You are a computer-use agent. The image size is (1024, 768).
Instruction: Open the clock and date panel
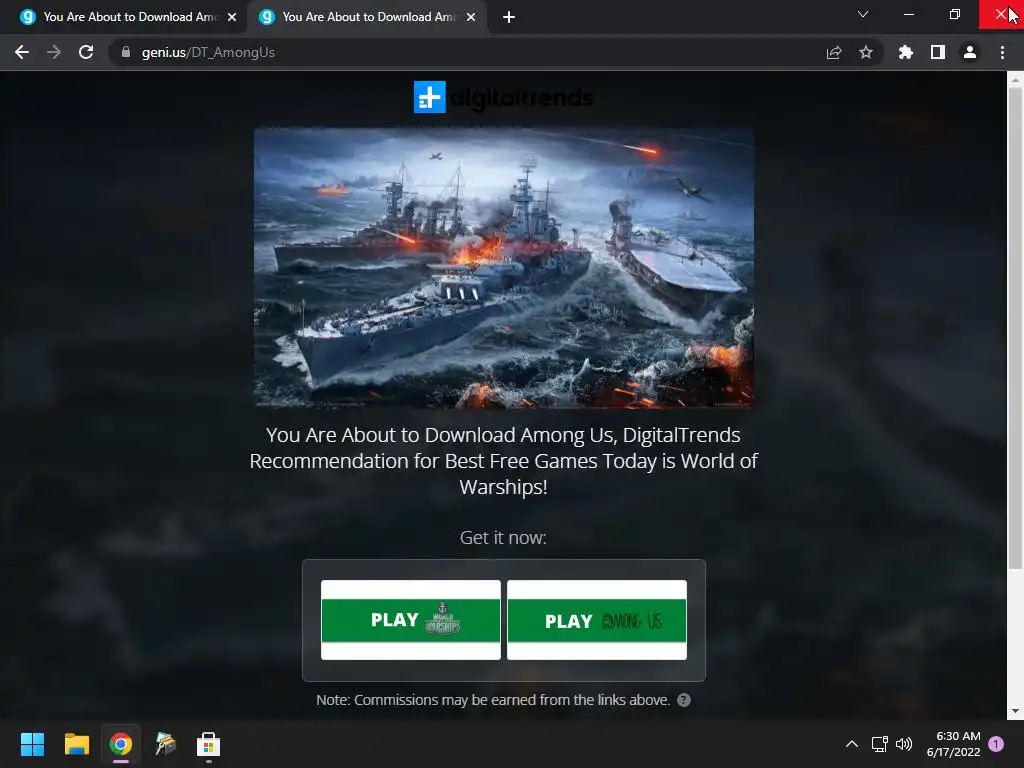point(953,744)
